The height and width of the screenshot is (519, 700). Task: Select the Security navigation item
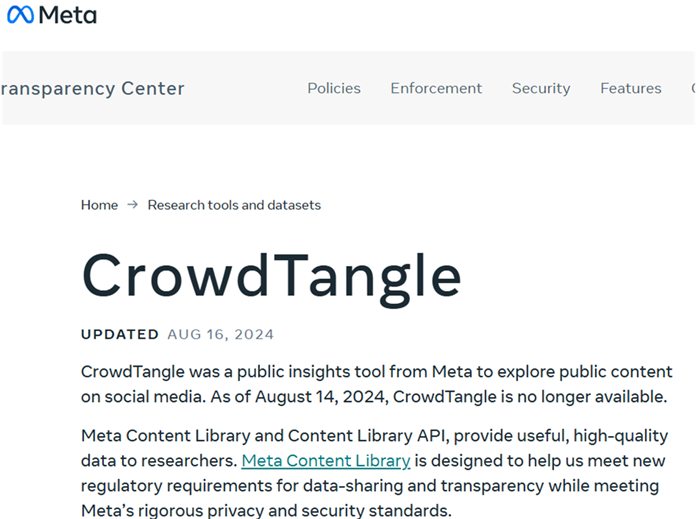click(541, 88)
